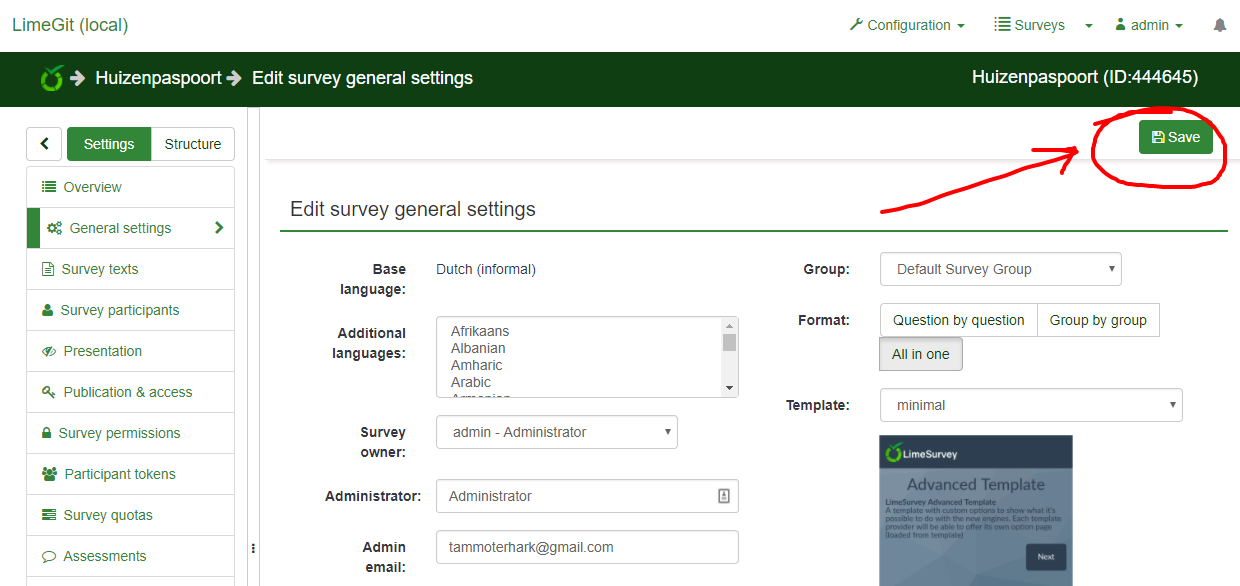Select Question by question format
1240x586 pixels.
(958, 320)
